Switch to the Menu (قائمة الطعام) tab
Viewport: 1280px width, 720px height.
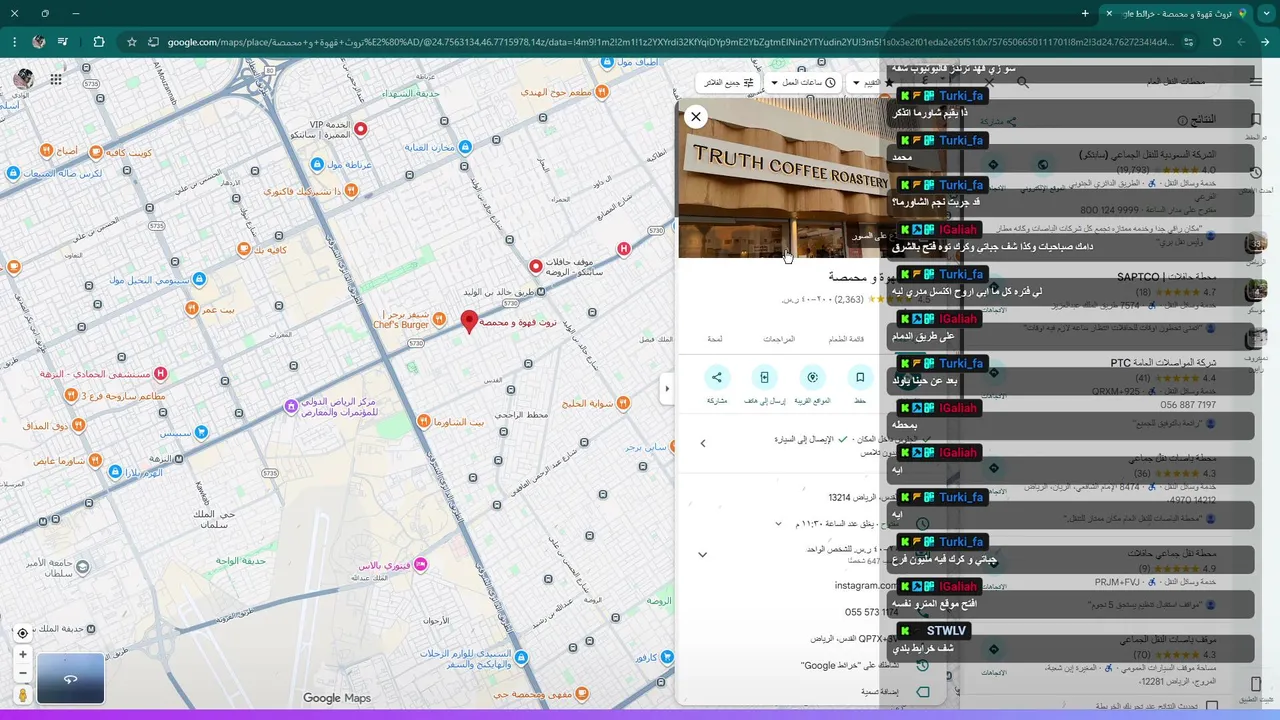point(846,339)
